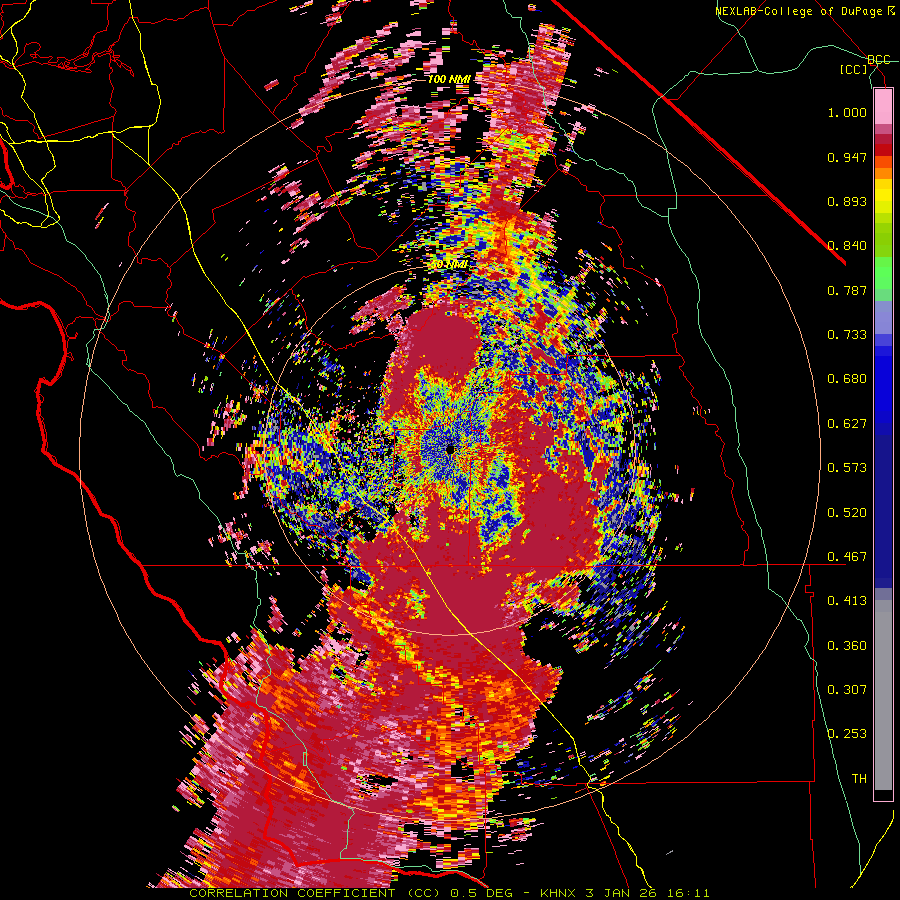Image resolution: width=900 pixels, height=900 pixels.
Task: Select the 0.893 legend value
Action: (847, 201)
